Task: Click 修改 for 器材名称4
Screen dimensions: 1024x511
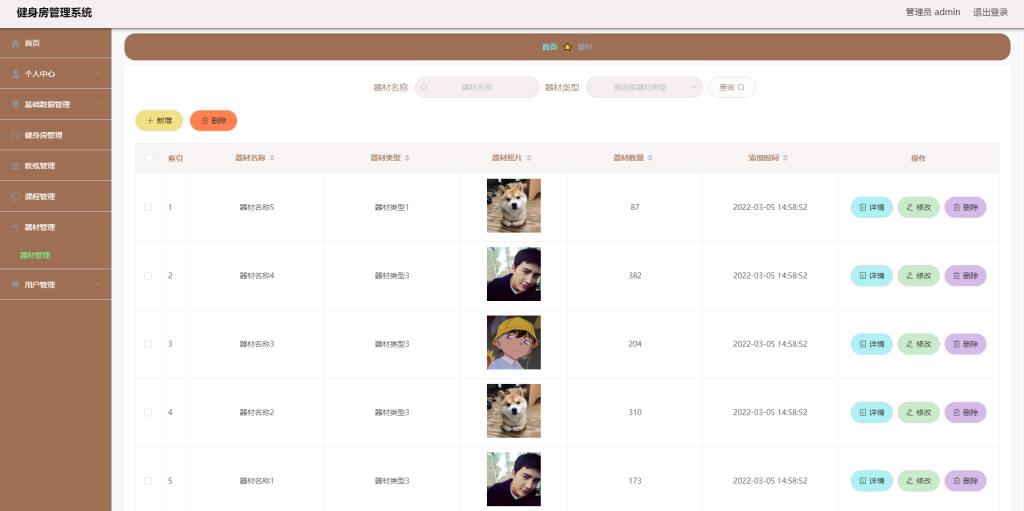Action: click(x=918, y=276)
